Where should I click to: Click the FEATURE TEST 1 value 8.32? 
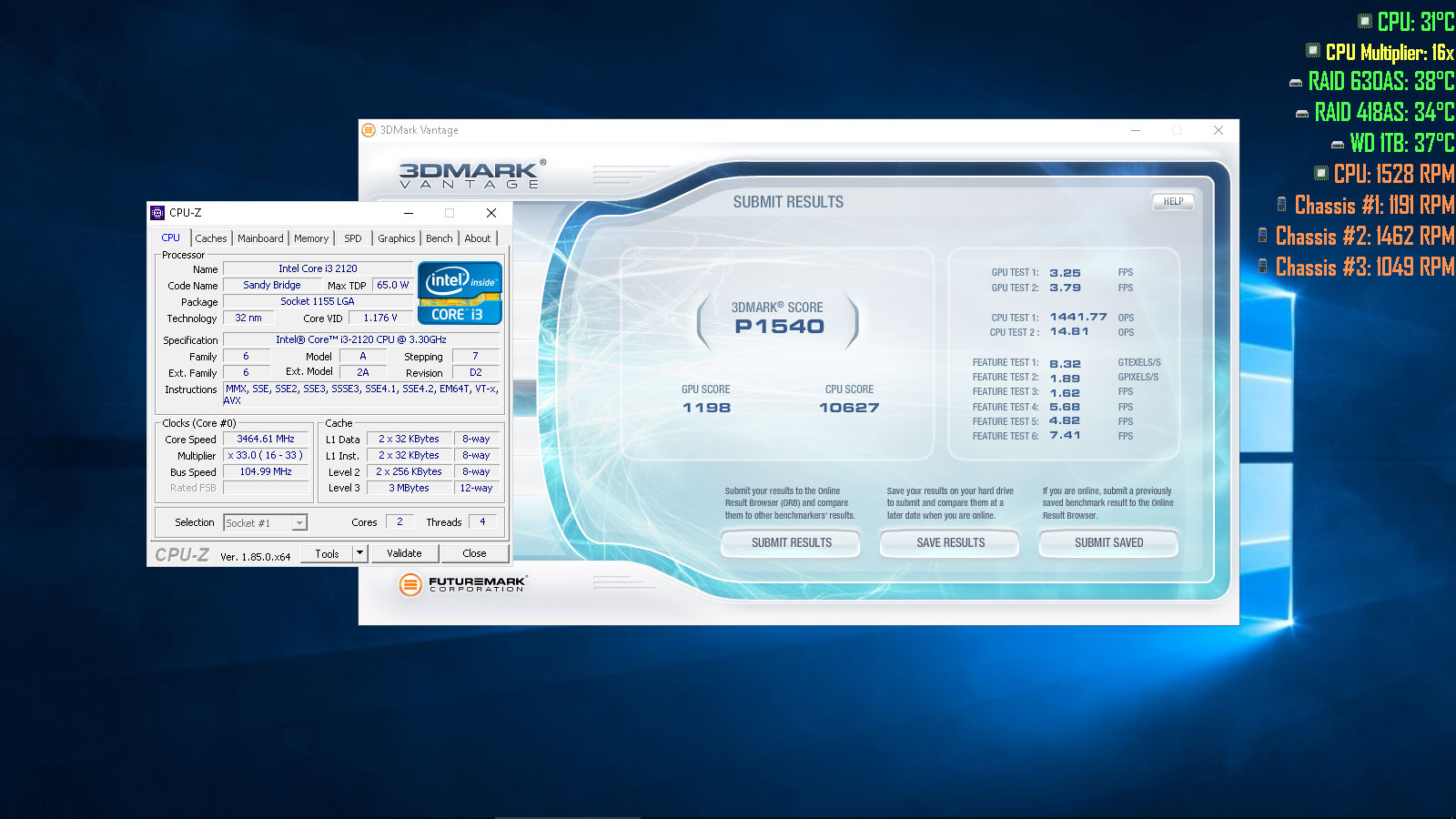point(1066,364)
